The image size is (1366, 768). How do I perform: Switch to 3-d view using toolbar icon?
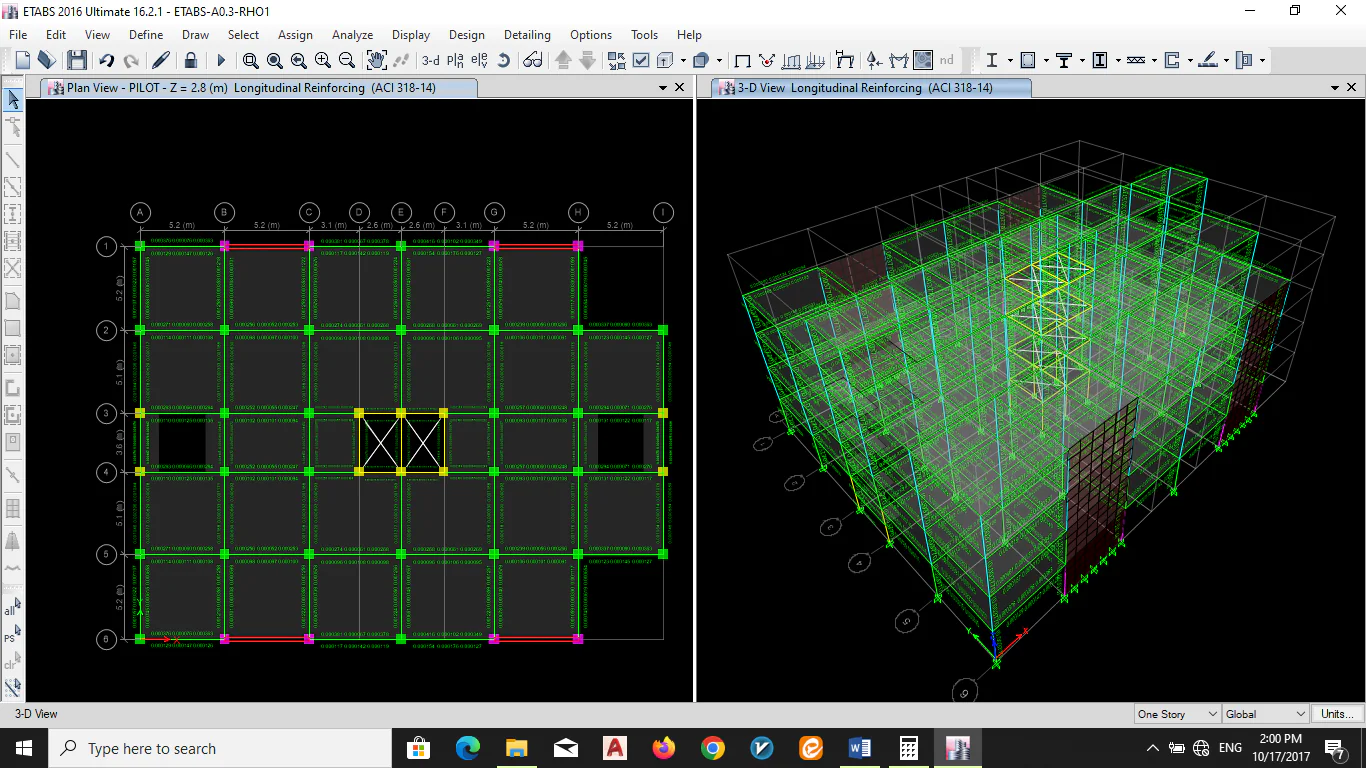pos(430,60)
